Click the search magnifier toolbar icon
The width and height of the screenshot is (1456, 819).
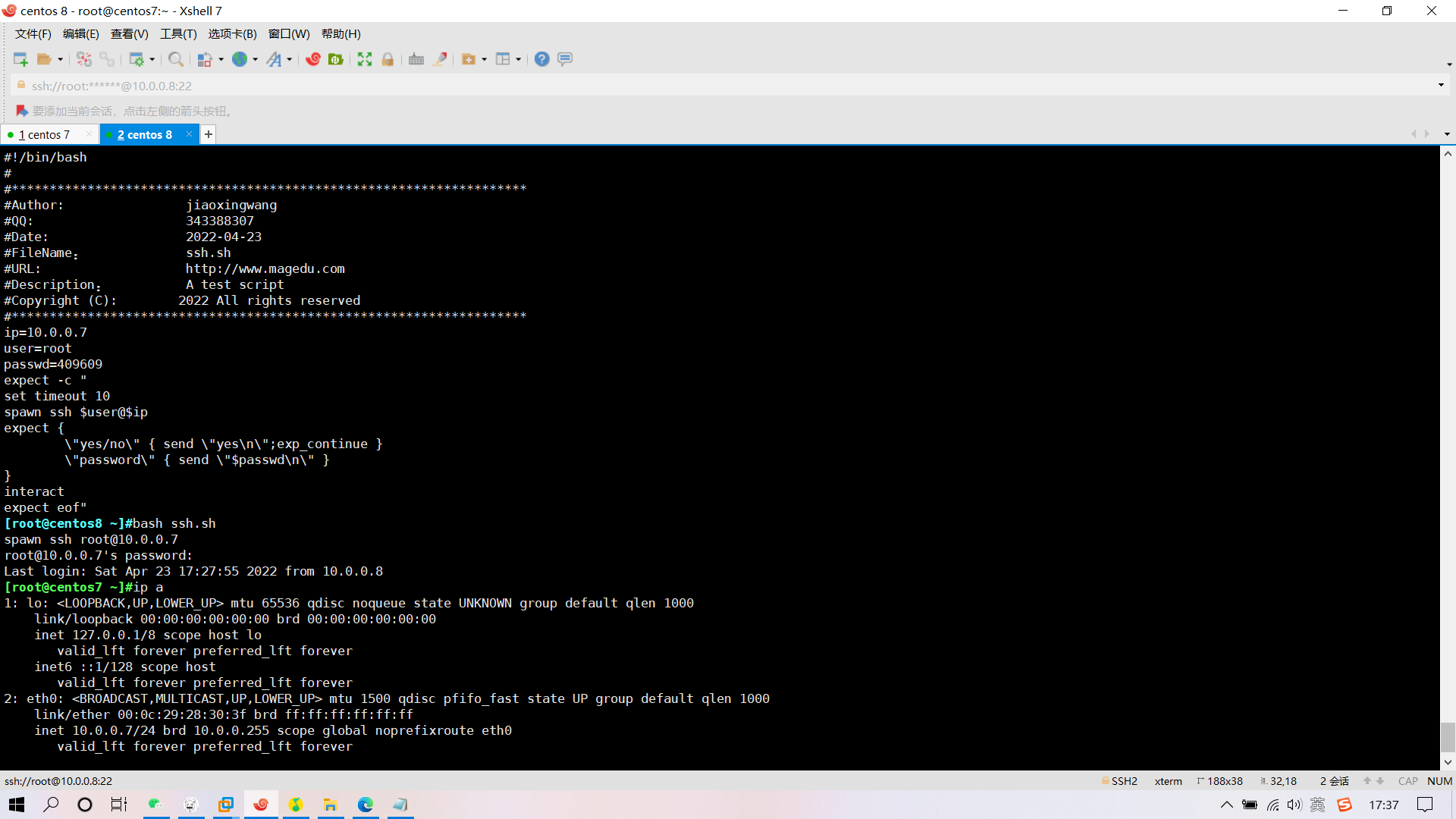175,59
